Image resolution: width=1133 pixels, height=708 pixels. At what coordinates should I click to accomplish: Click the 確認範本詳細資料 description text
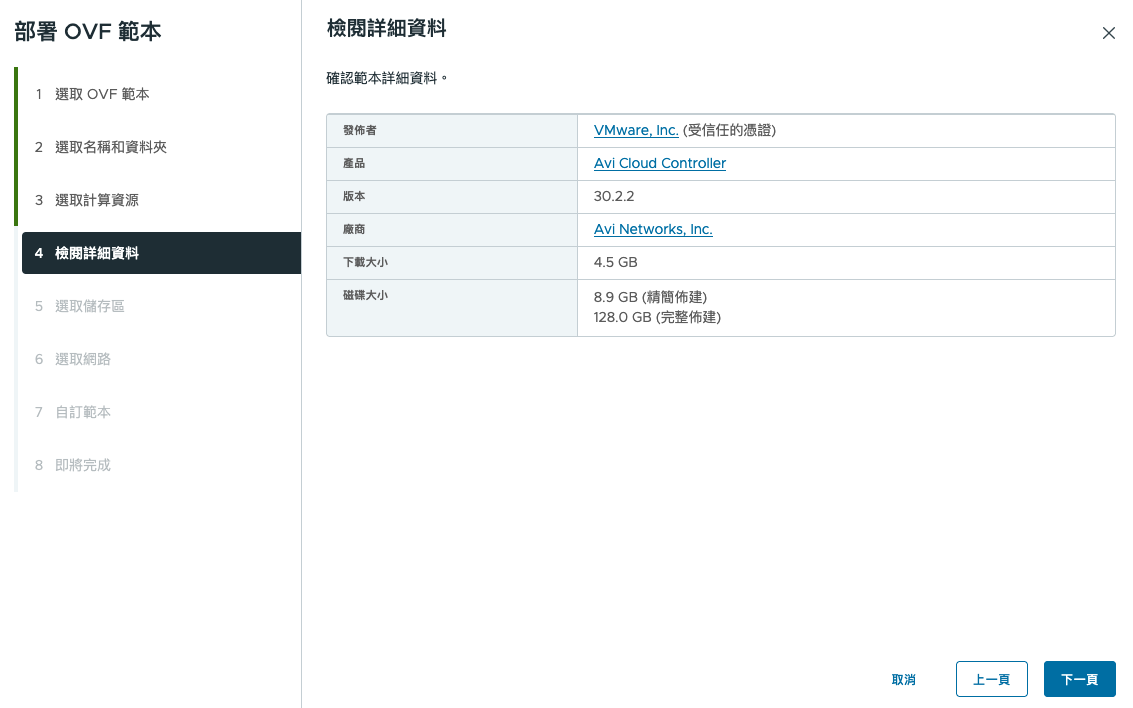pyautogui.click(x=387, y=78)
